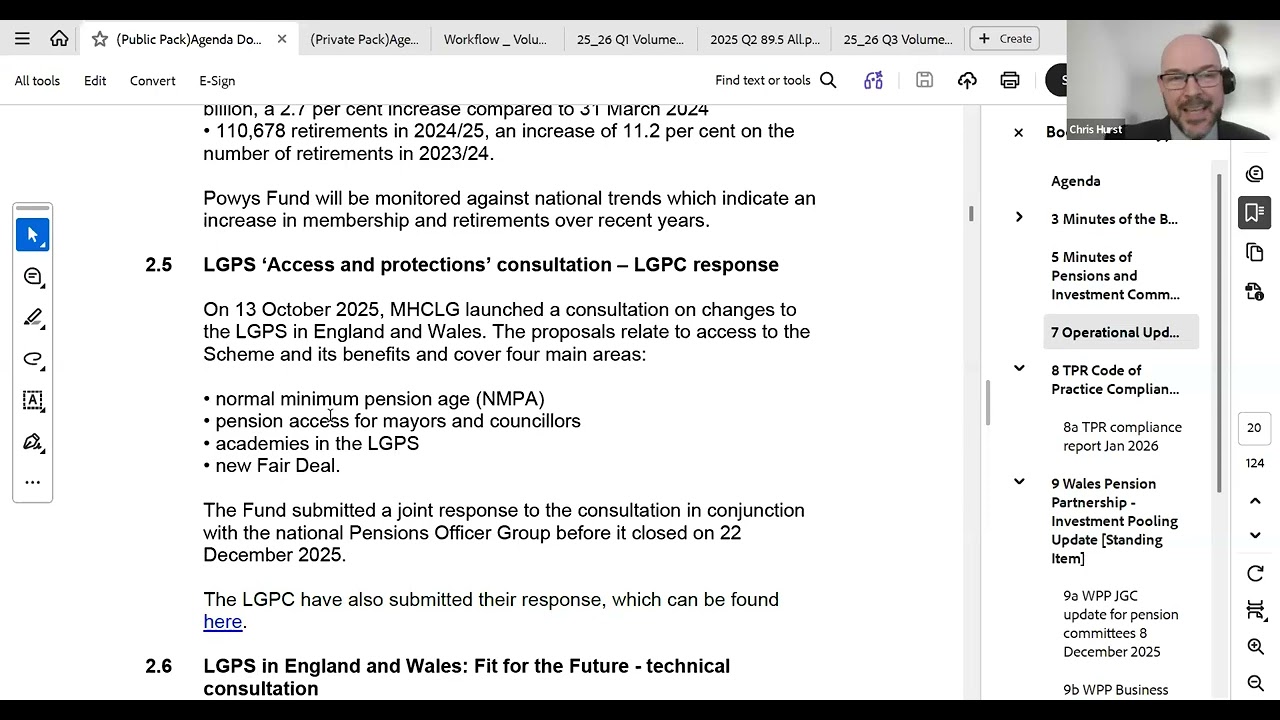This screenshot has height=720, width=1280.
Task: Click the Create button
Action: [1005, 39]
